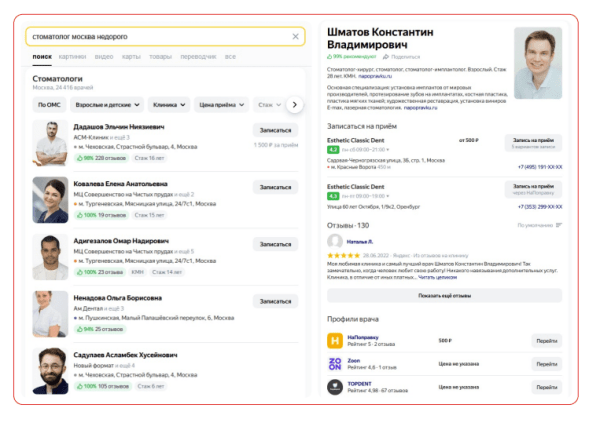Click the Zoon profile logo

point(335,364)
